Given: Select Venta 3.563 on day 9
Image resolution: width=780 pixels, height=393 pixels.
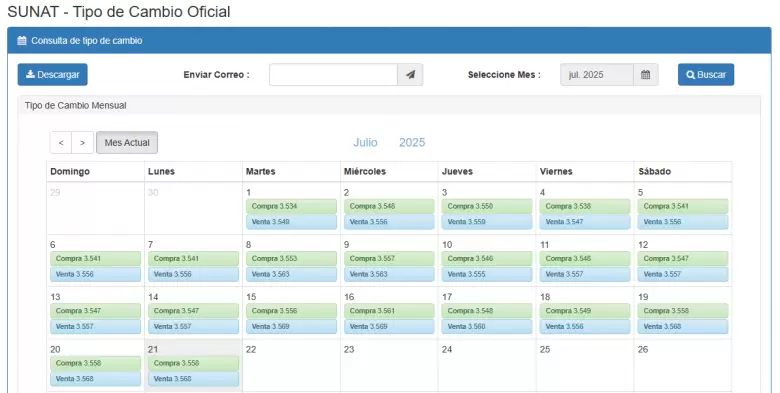Looking at the screenshot, I should tap(390, 274).
